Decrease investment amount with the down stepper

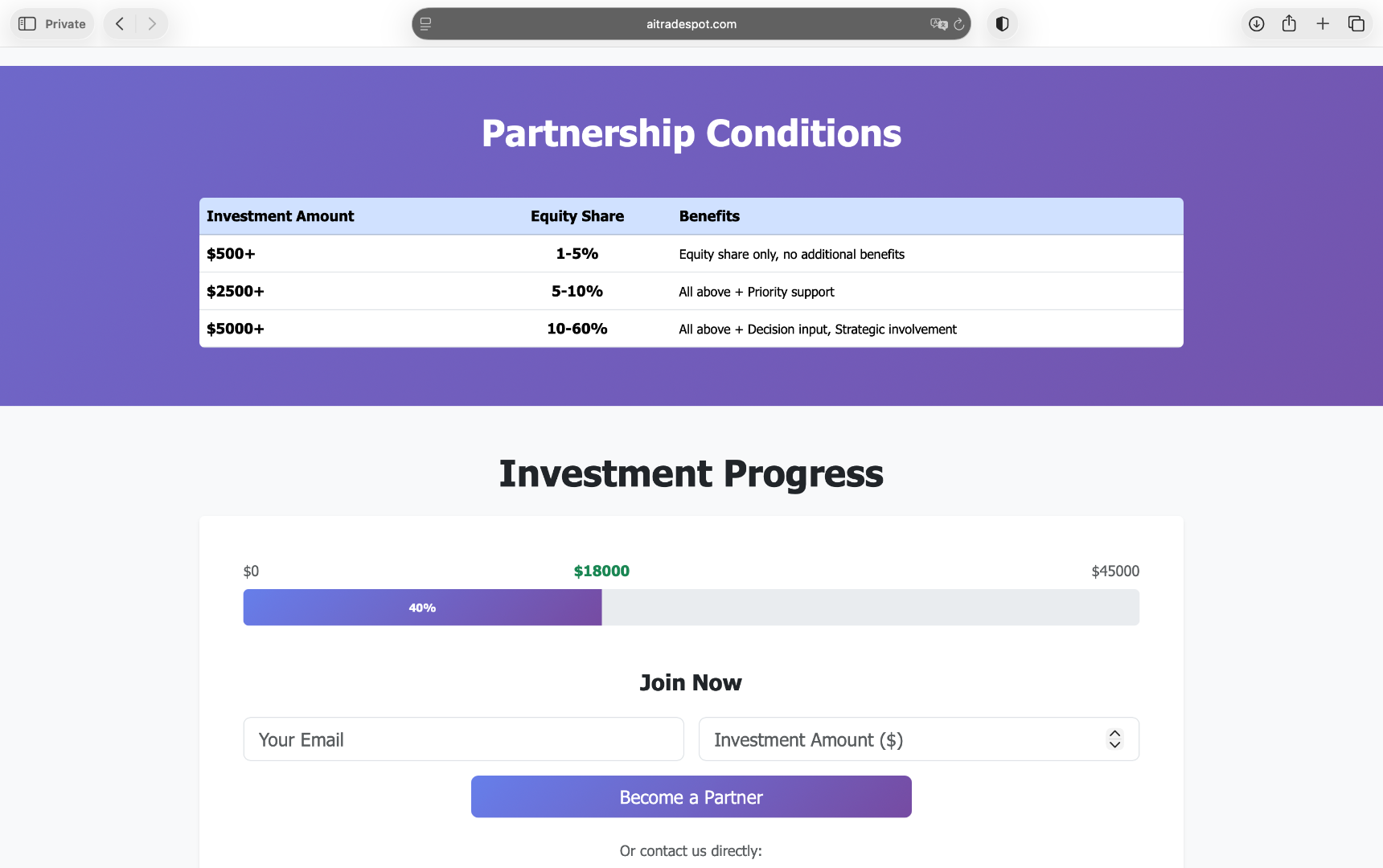(x=1114, y=745)
